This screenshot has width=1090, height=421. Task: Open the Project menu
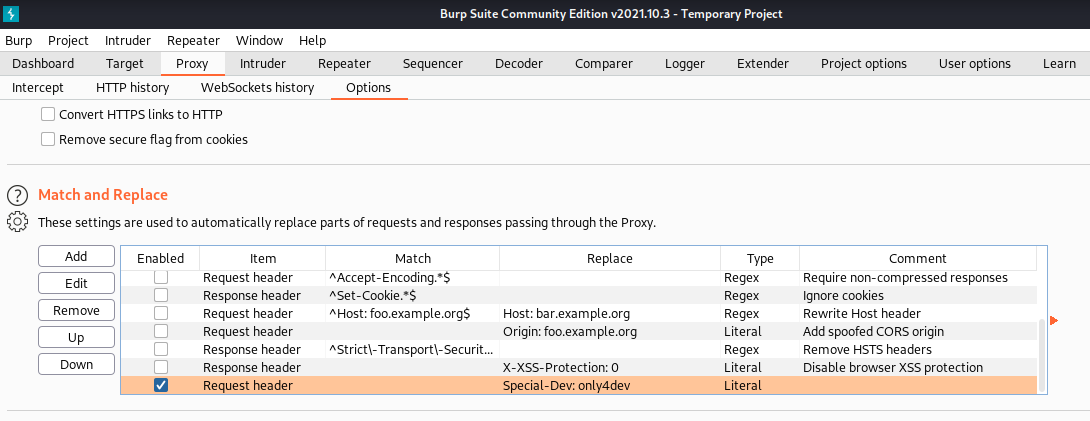[68, 41]
